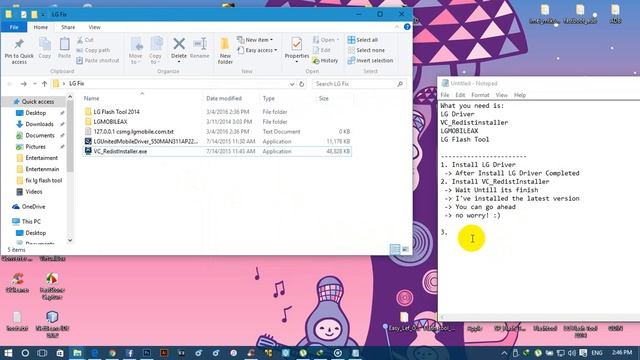Open Downloads in navigation pane
Screen dimensions: 640x360
40,124
